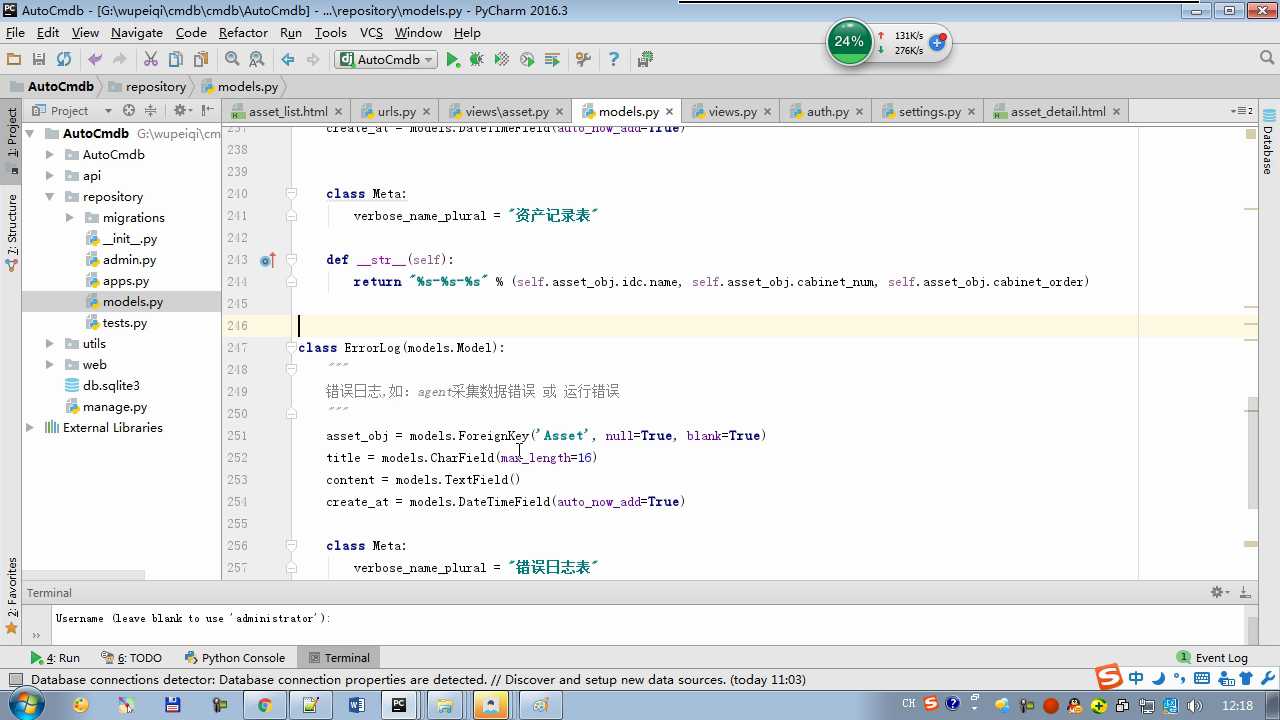Fold the ErrorLog class Meta block on line 256

coord(291,546)
